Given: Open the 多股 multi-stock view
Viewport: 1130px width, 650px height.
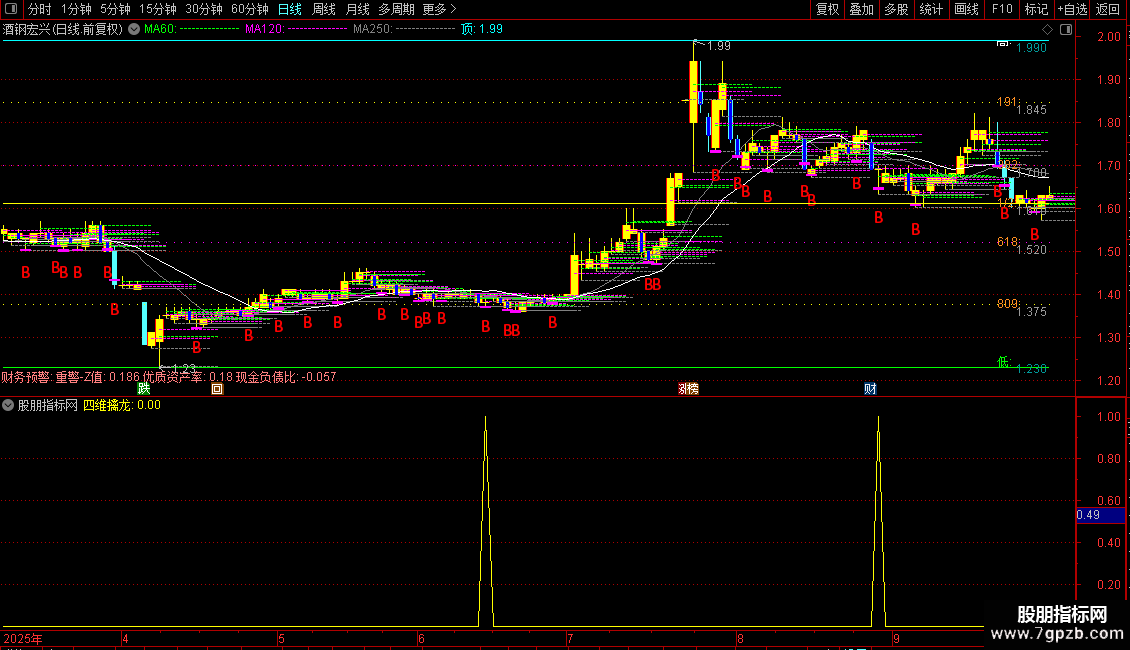Looking at the screenshot, I should [896, 9].
